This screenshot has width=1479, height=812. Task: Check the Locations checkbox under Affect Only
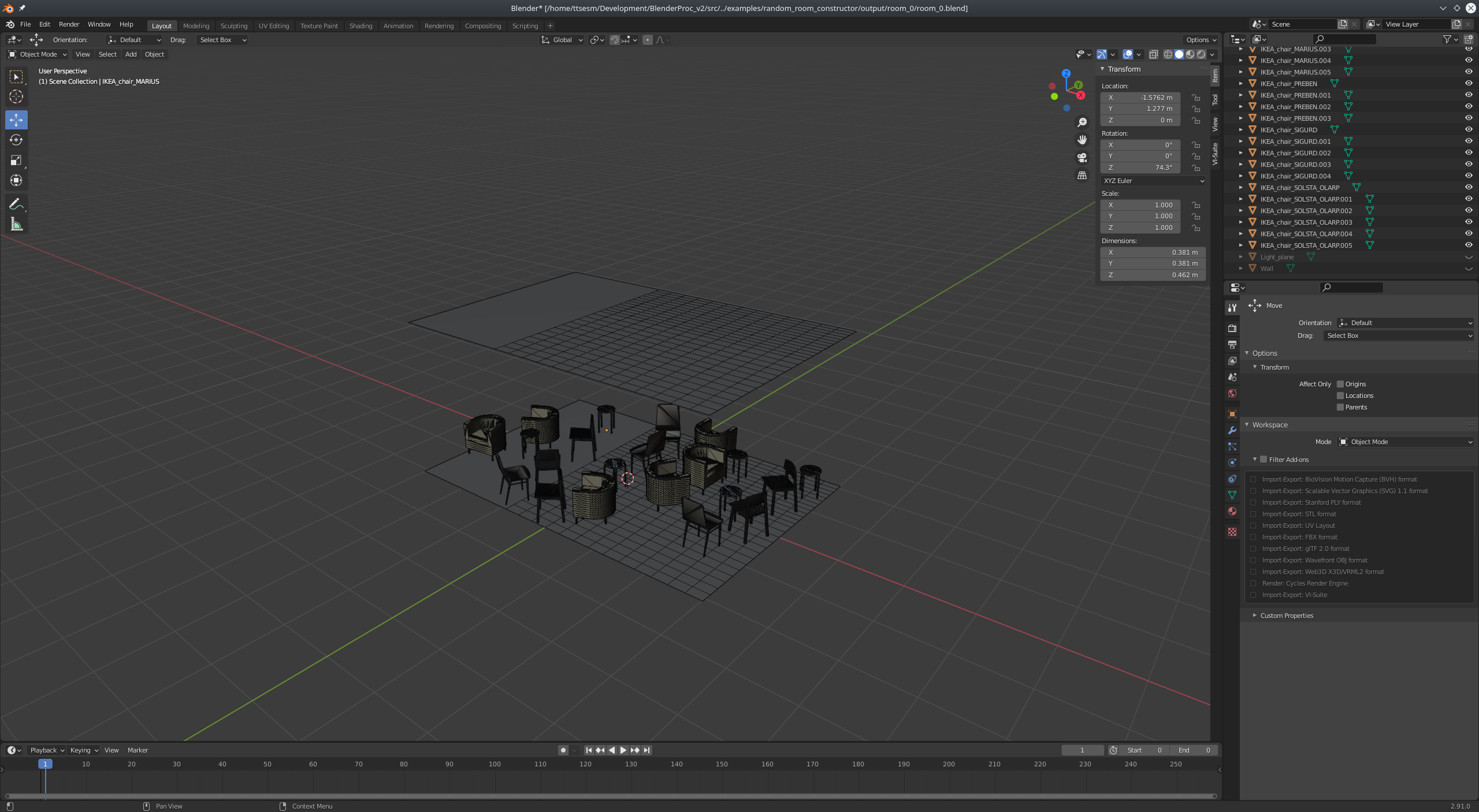(1340, 396)
